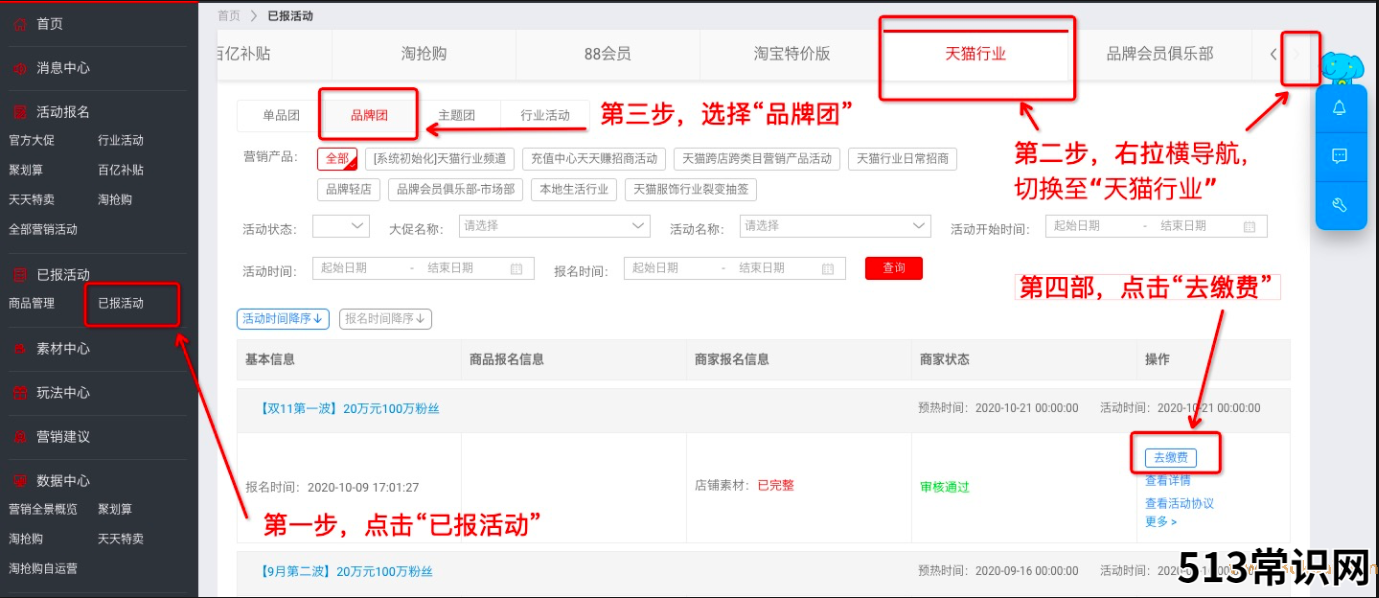1379x598 pixels.
Task: Choose the 品牌轻店 filter
Action: 348,188
